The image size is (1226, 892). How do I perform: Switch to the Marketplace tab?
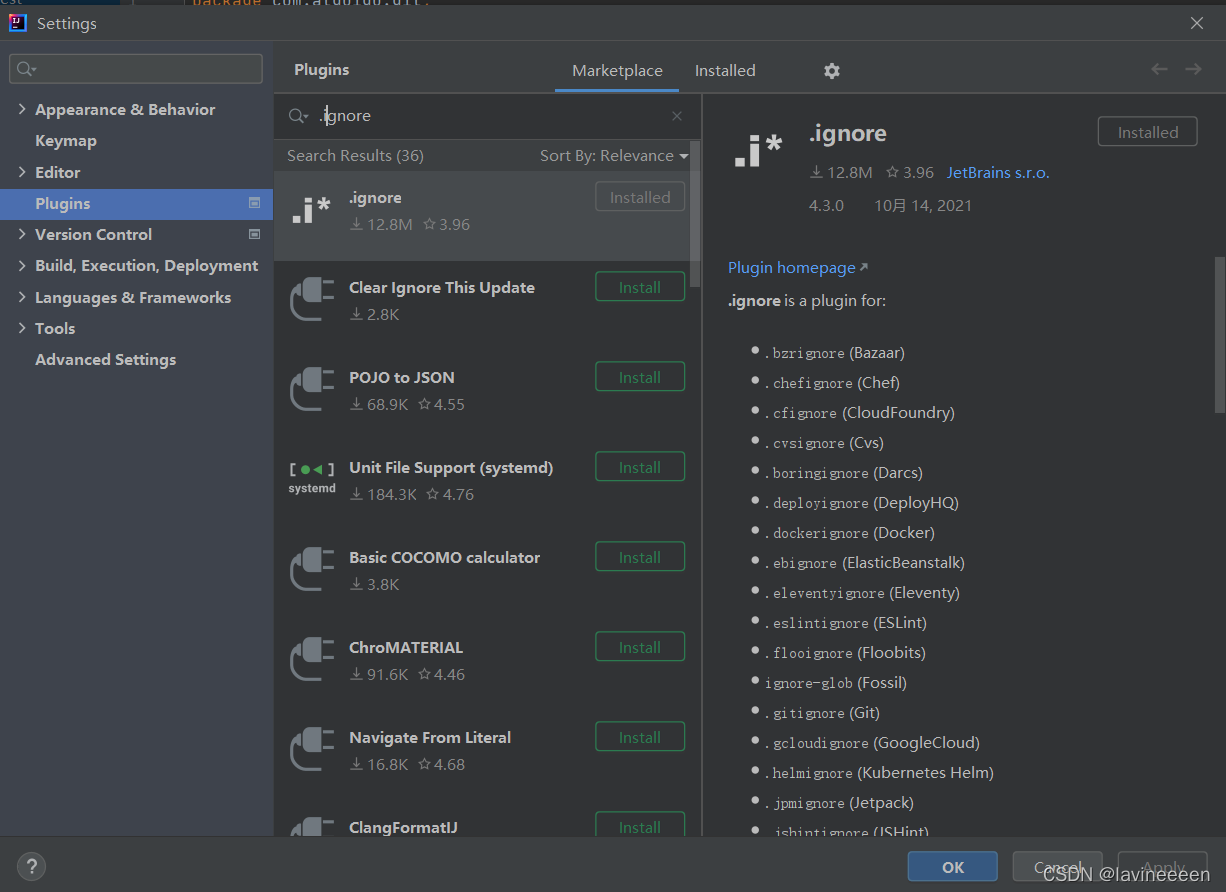[x=617, y=71]
